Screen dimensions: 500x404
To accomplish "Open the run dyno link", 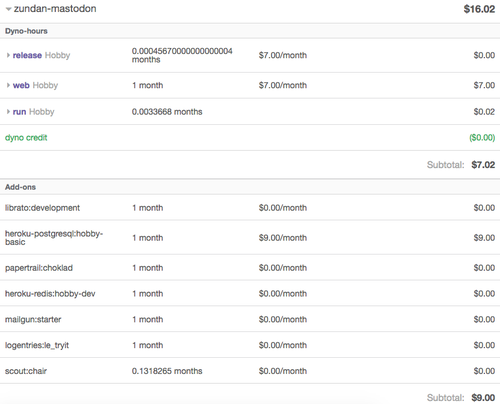I will click(x=19, y=112).
